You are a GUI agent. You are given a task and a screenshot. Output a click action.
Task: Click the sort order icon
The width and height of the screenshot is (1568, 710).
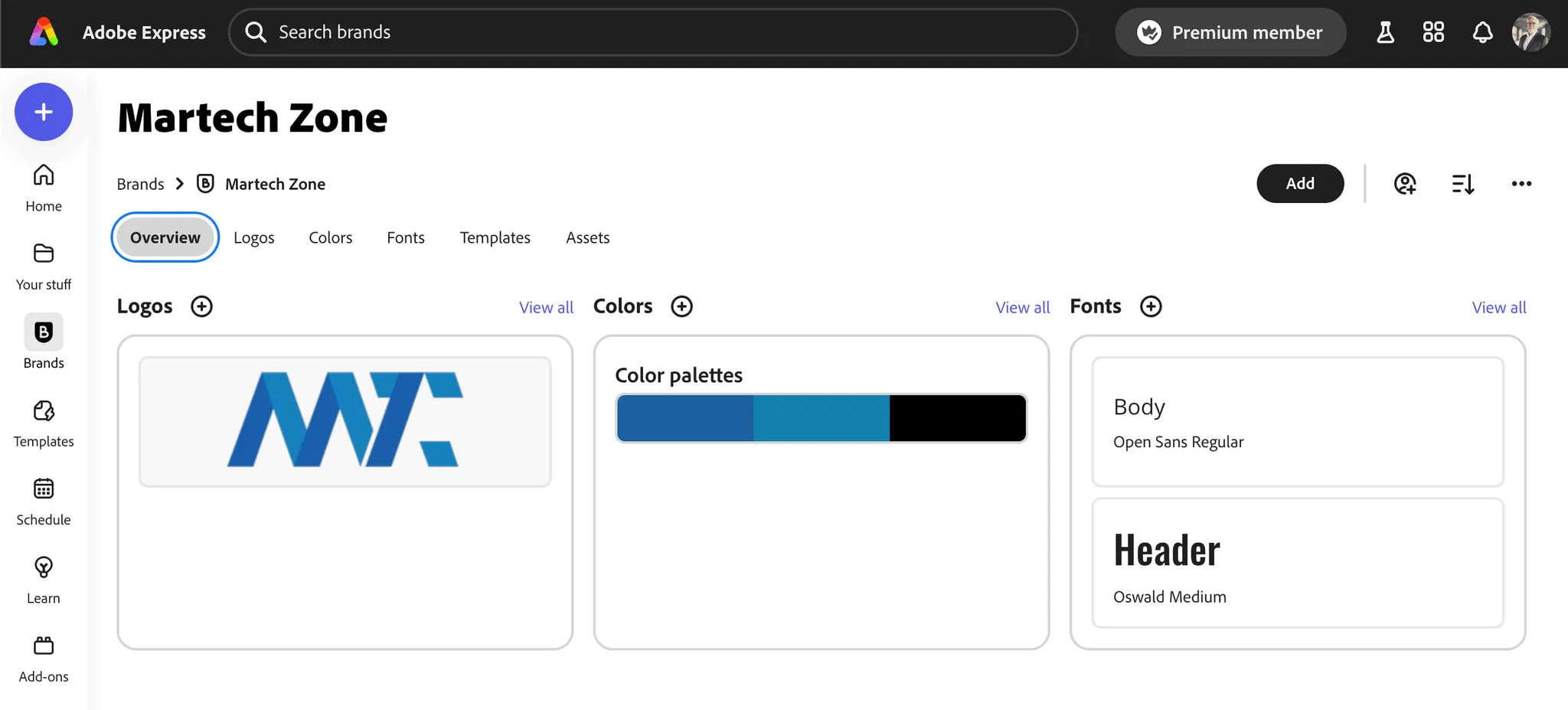click(x=1463, y=184)
